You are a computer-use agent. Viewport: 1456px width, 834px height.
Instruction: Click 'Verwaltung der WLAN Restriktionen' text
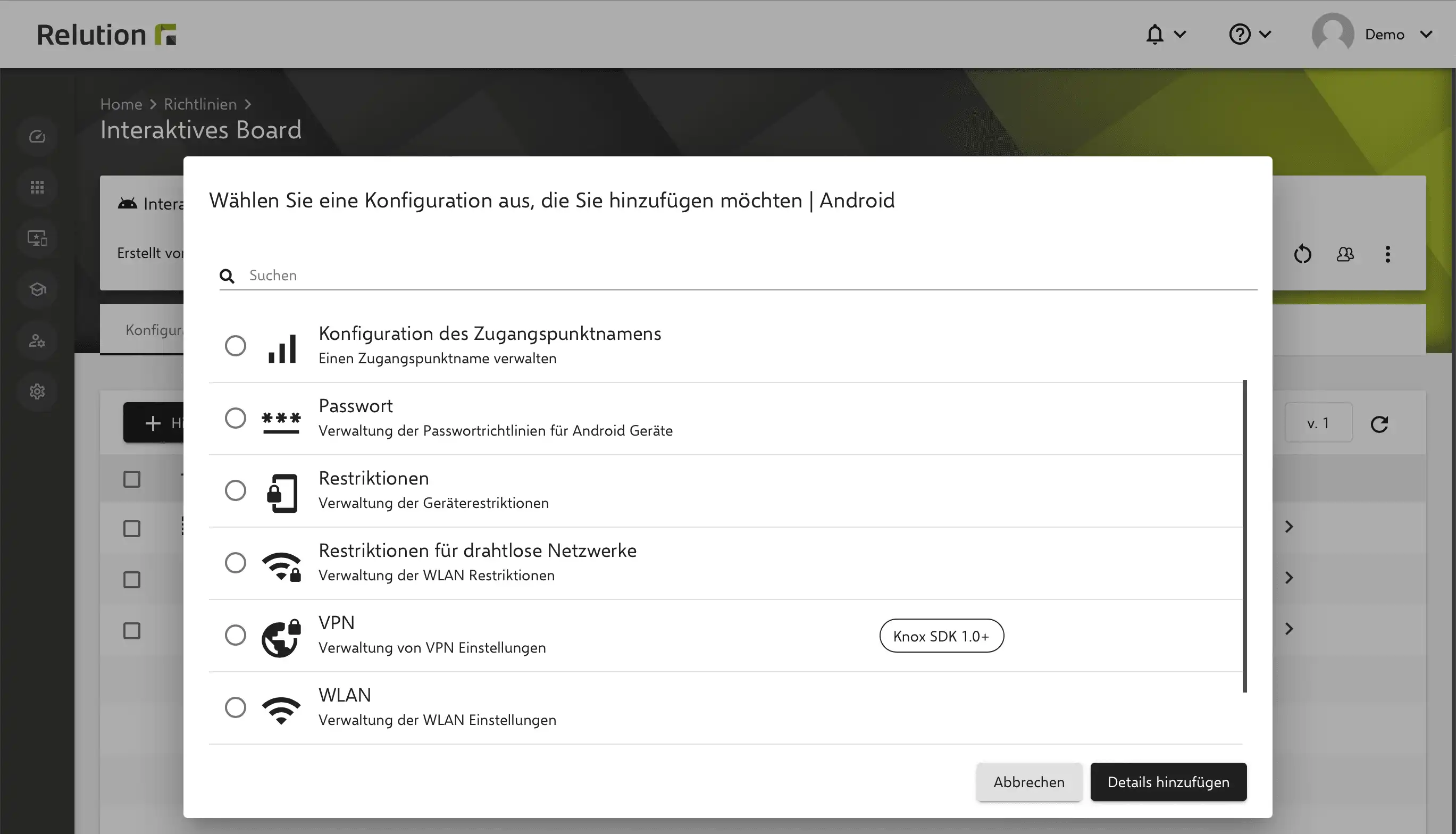pos(436,575)
